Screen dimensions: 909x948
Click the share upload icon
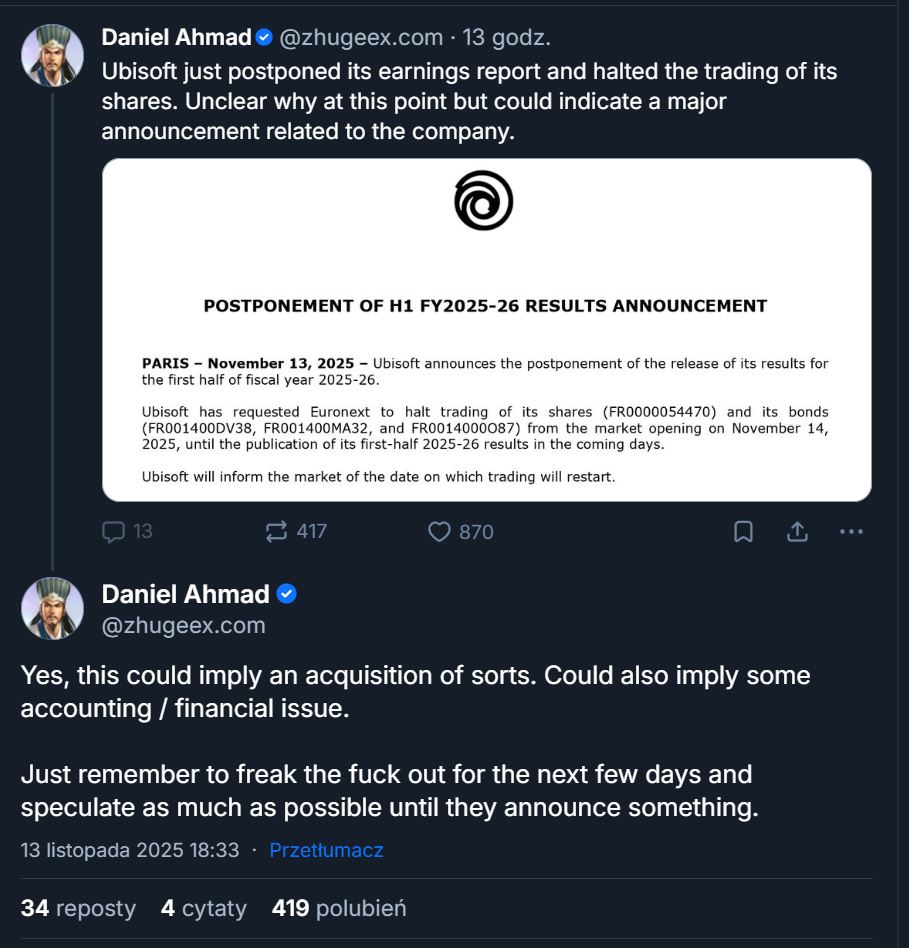pyautogui.click(x=797, y=532)
